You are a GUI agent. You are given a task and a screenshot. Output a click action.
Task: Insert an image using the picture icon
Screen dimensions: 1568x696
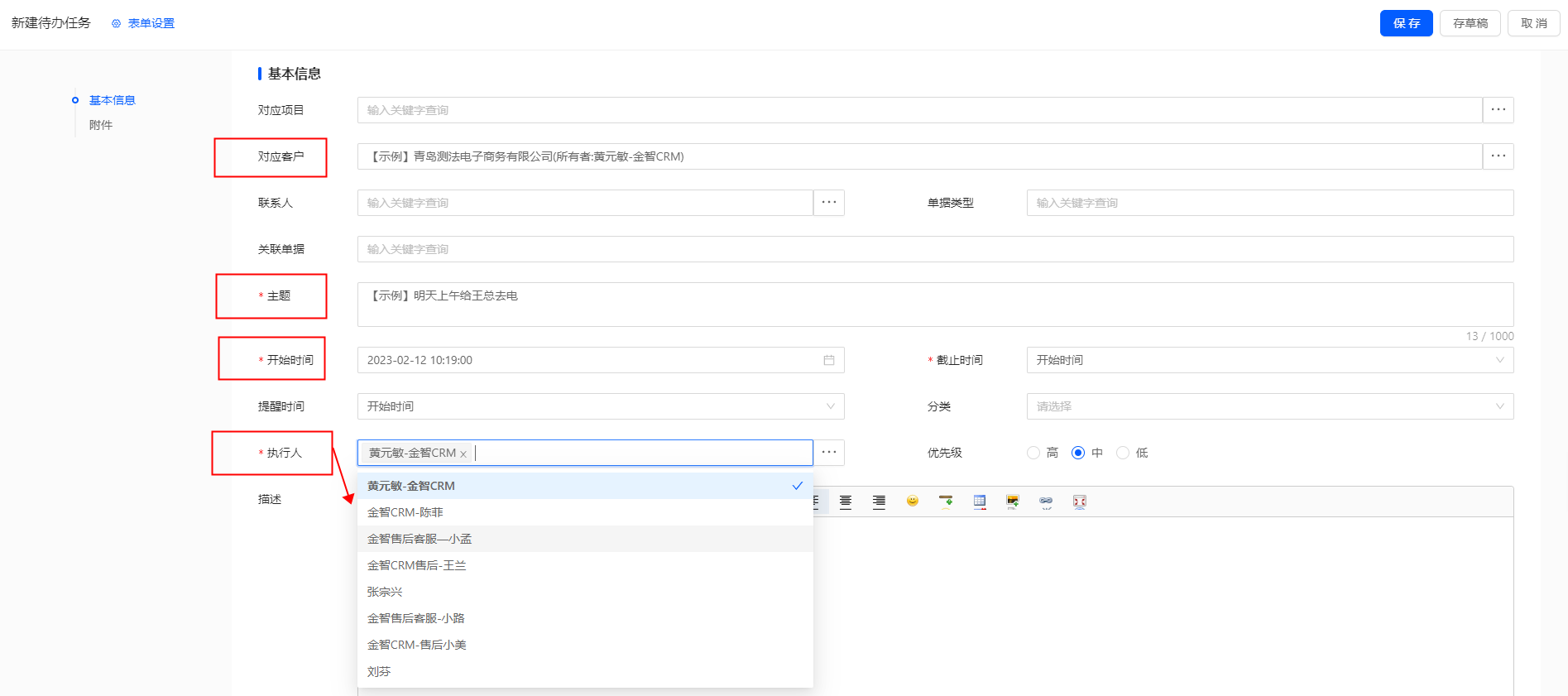click(1013, 502)
